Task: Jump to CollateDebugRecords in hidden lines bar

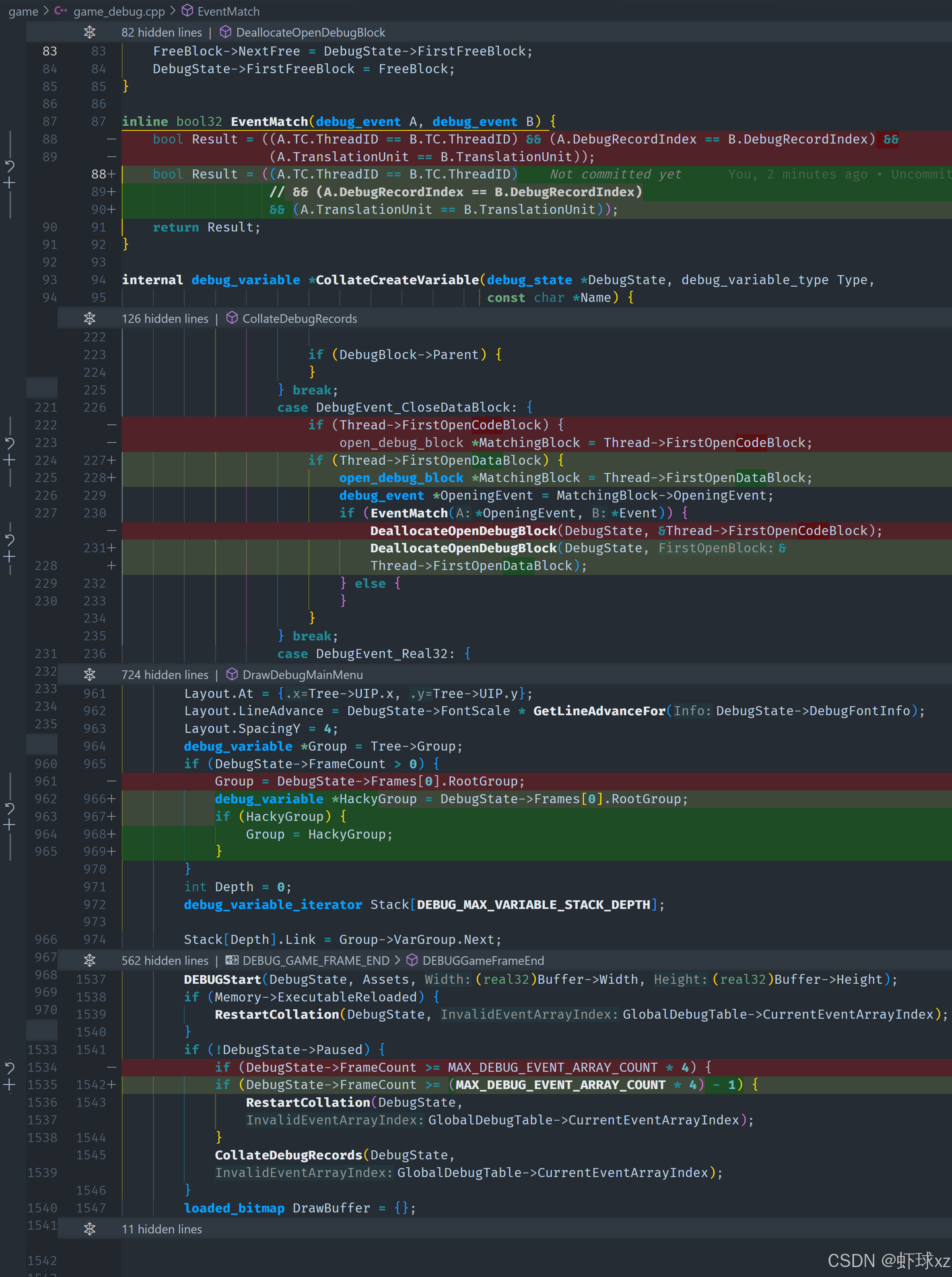Action: coord(299,319)
